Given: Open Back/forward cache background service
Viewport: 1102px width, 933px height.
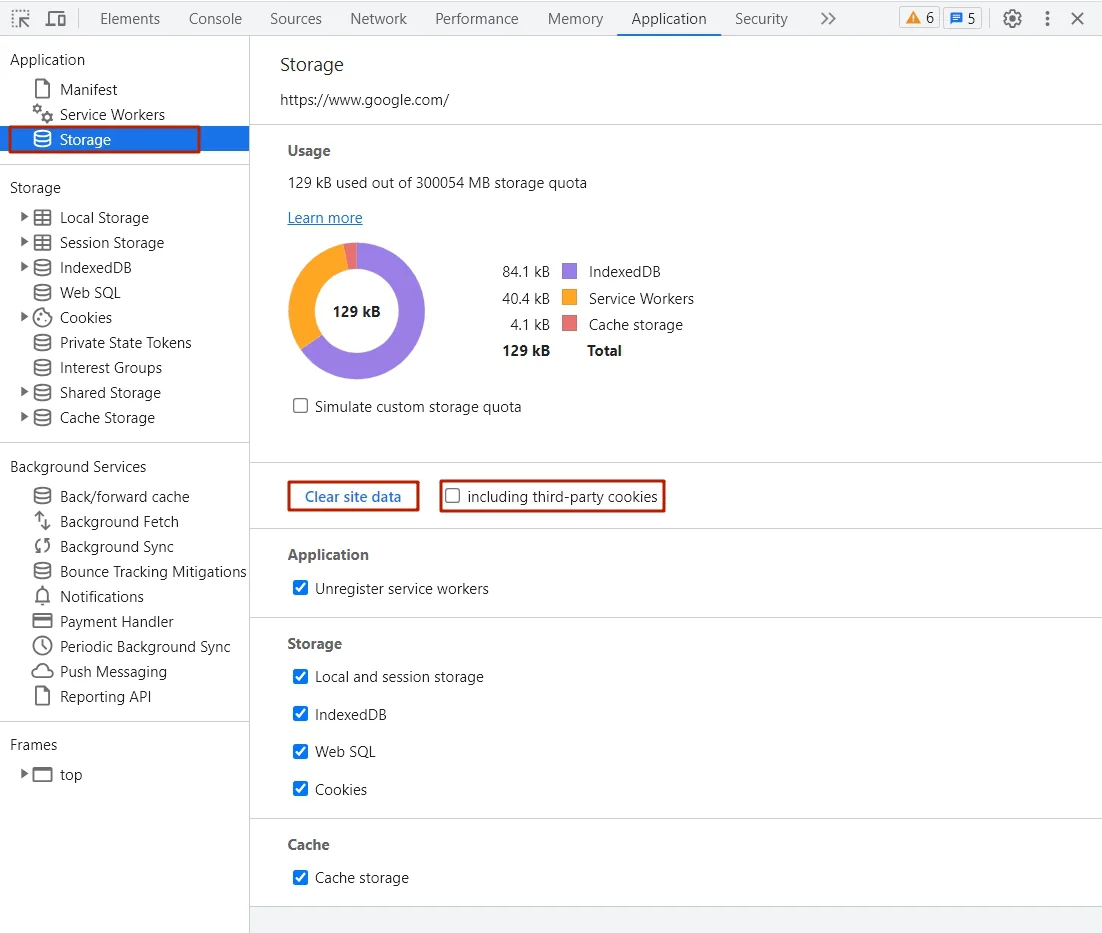Looking at the screenshot, I should pyautogui.click(x=124, y=497).
